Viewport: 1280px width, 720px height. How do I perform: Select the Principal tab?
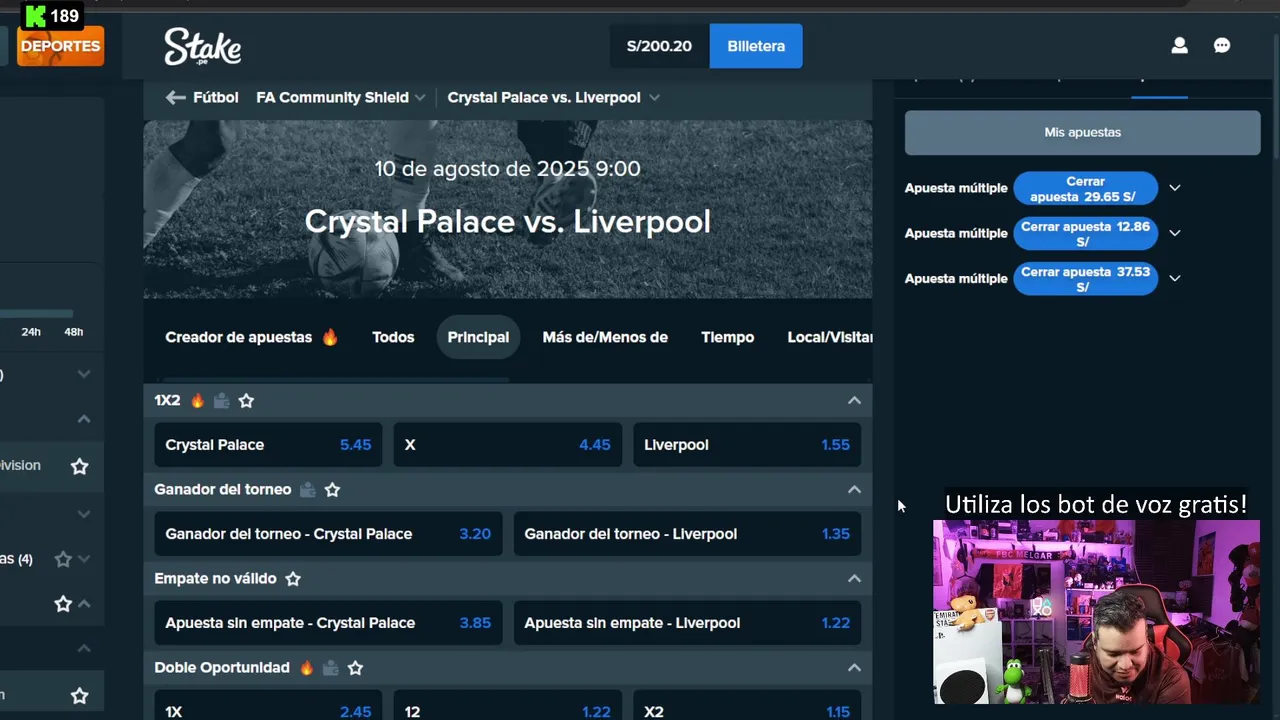478,337
